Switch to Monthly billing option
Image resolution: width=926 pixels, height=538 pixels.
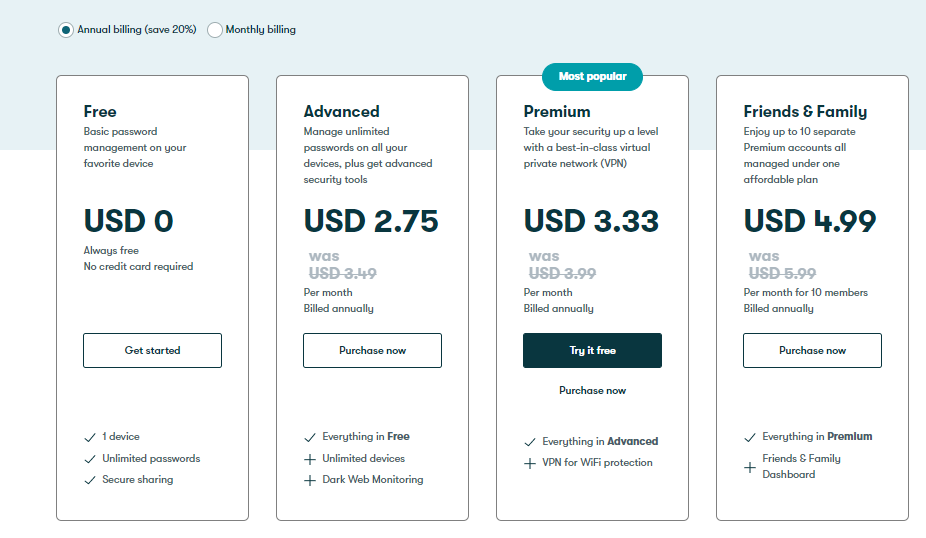(x=215, y=30)
